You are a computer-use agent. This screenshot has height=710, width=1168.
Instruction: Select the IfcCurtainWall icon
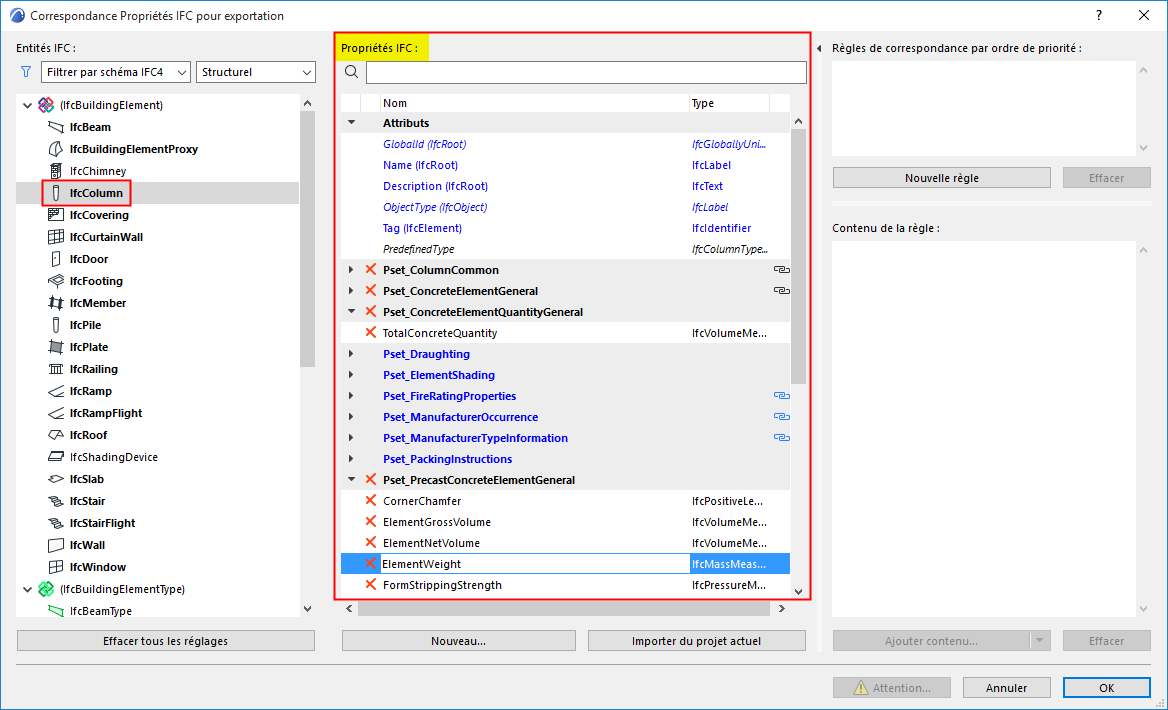click(56, 237)
